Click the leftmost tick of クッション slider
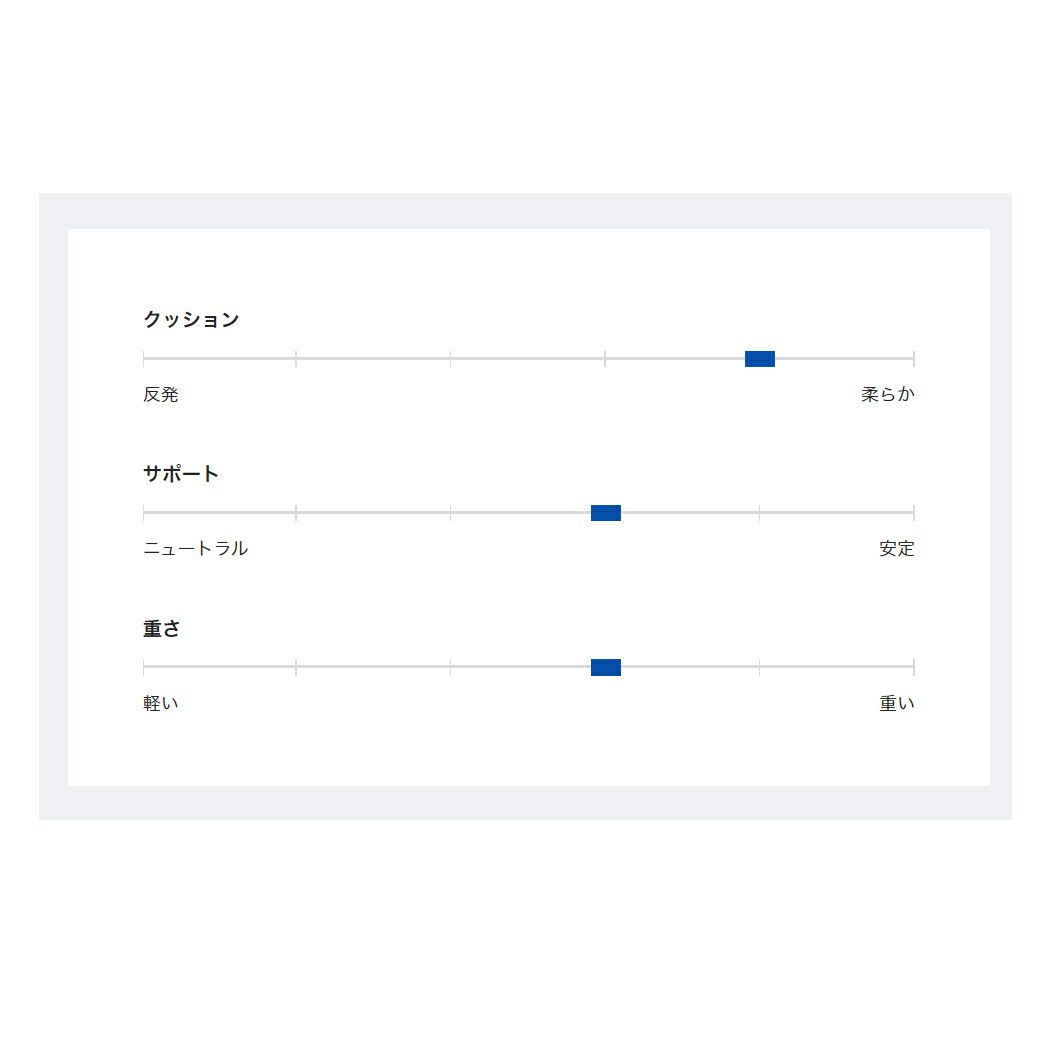The width and height of the screenshot is (1050, 1050). point(144,359)
